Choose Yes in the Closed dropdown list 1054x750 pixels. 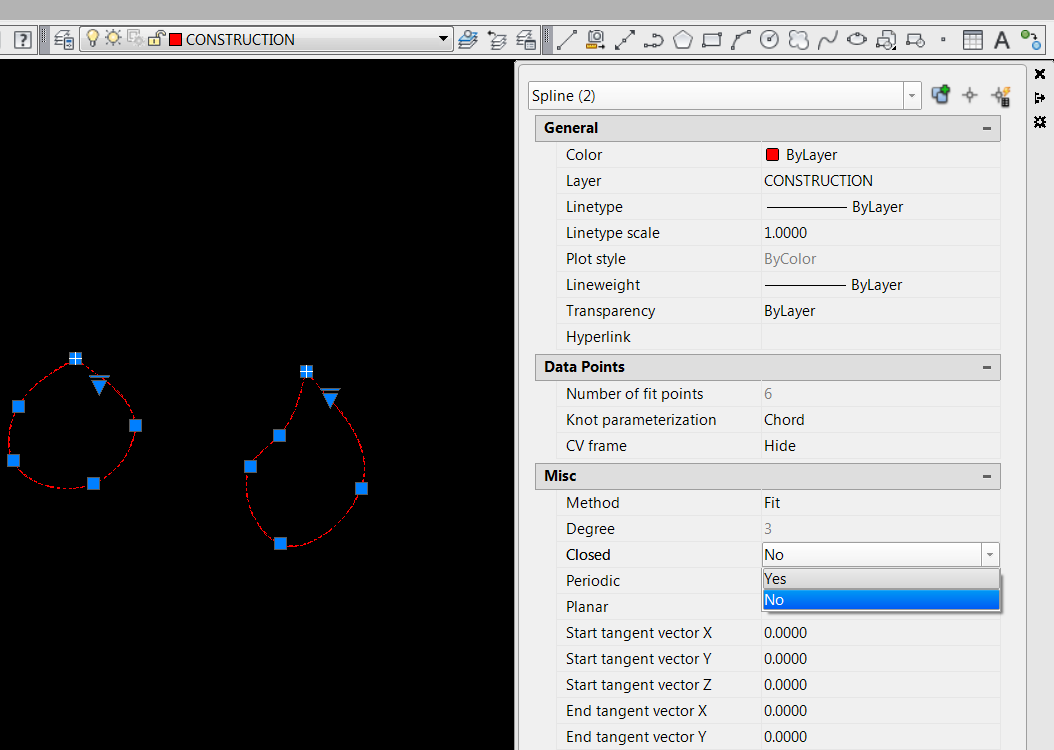(x=881, y=579)
